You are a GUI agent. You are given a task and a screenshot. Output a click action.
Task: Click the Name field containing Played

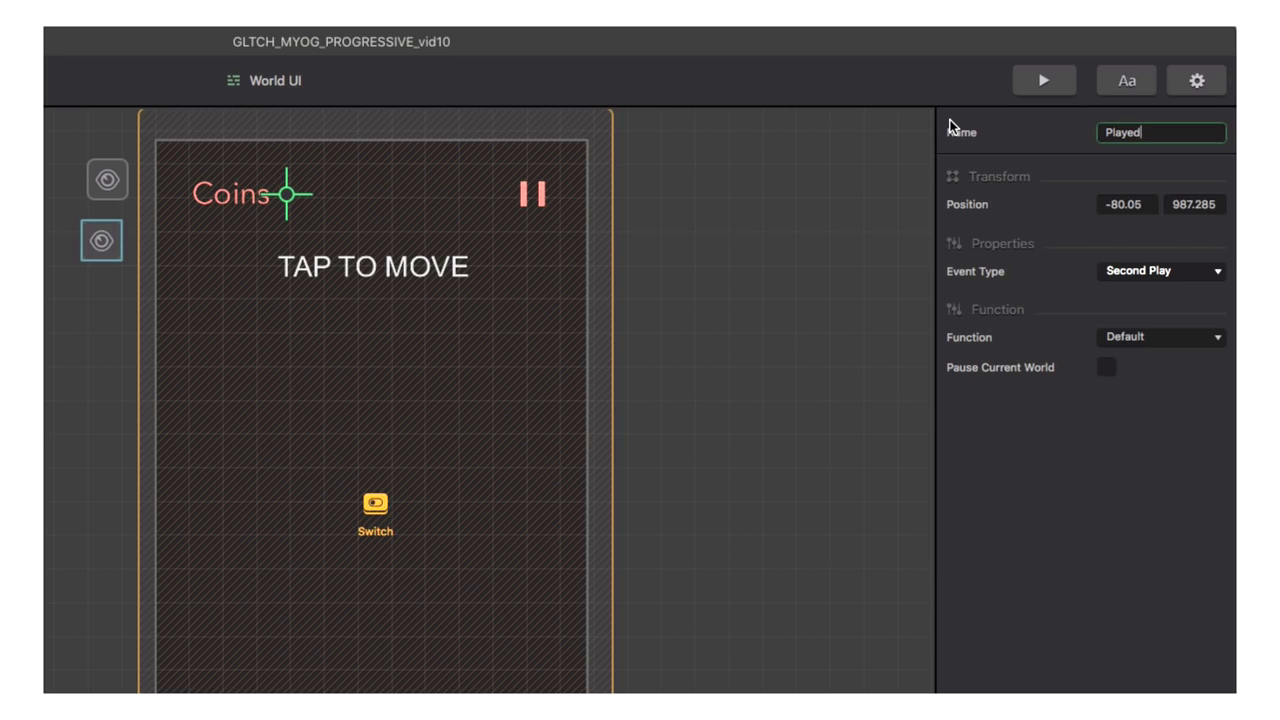(1160, 132)
